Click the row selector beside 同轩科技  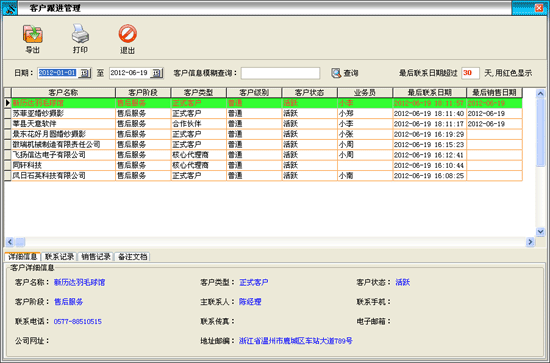(8, 165)
